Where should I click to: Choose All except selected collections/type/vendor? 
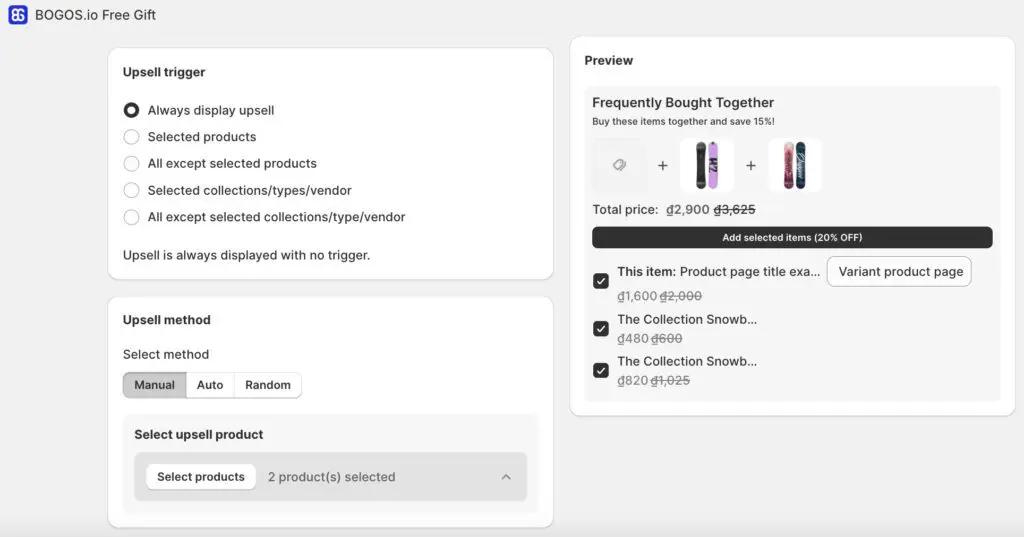coord(131,217)
